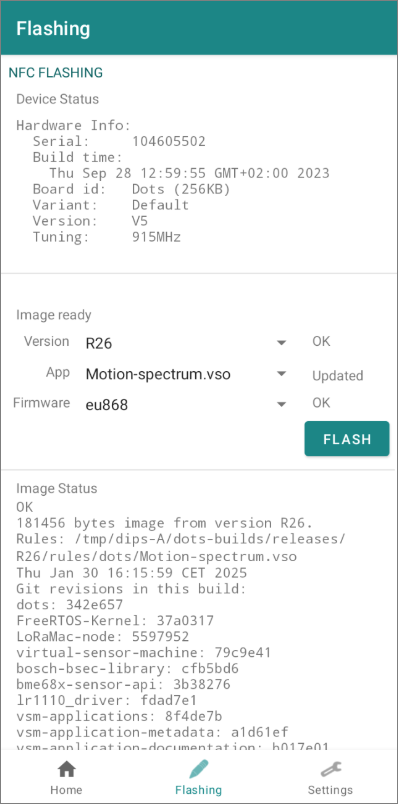The height and width of the screenshot is (804, 398).
Task: Tap the Flashing pen icon
Action: click(x=198, y=769)
